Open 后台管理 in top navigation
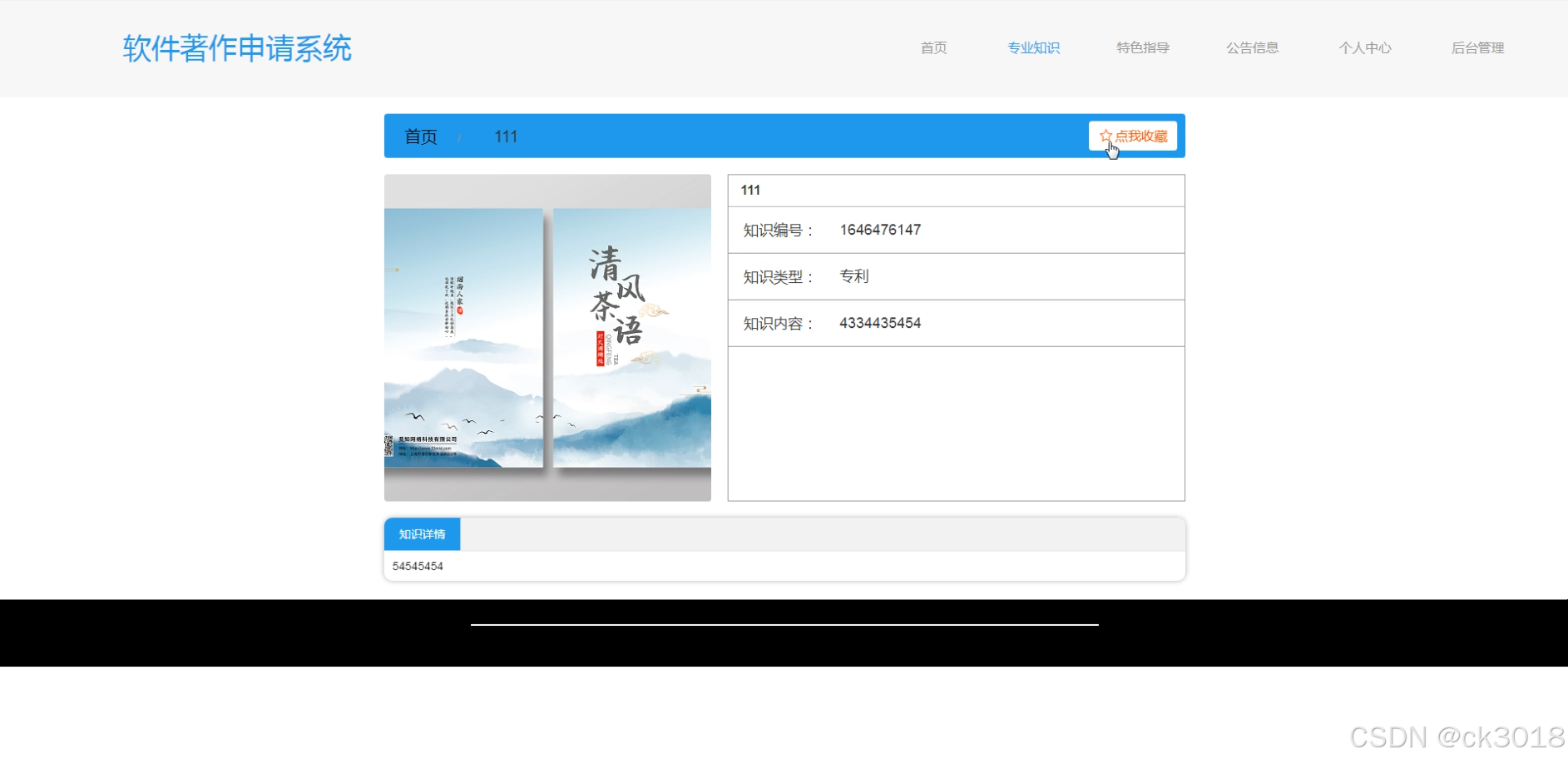 [x=1477, y=47]
